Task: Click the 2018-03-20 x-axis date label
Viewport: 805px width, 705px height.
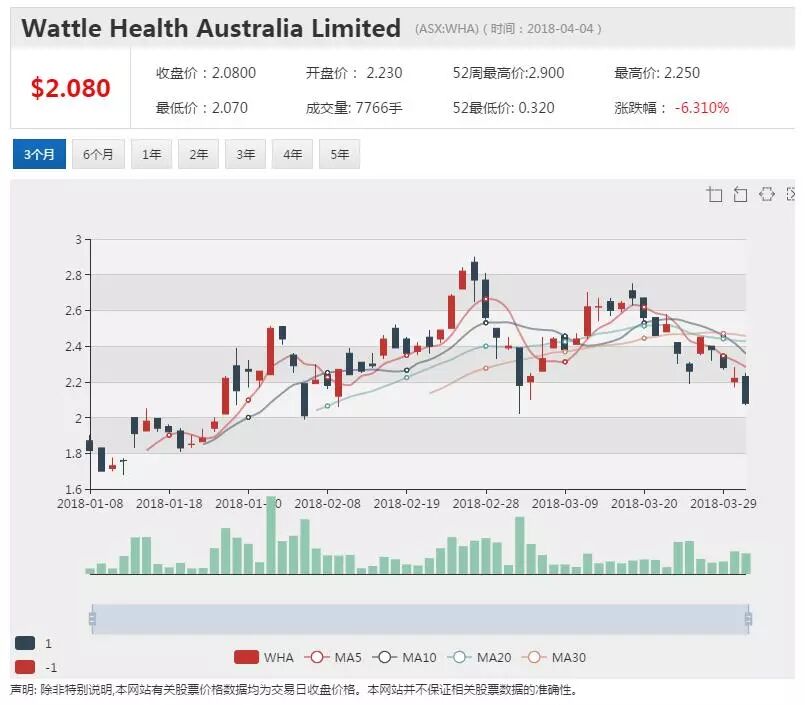Action: click(x=644, y=503)
